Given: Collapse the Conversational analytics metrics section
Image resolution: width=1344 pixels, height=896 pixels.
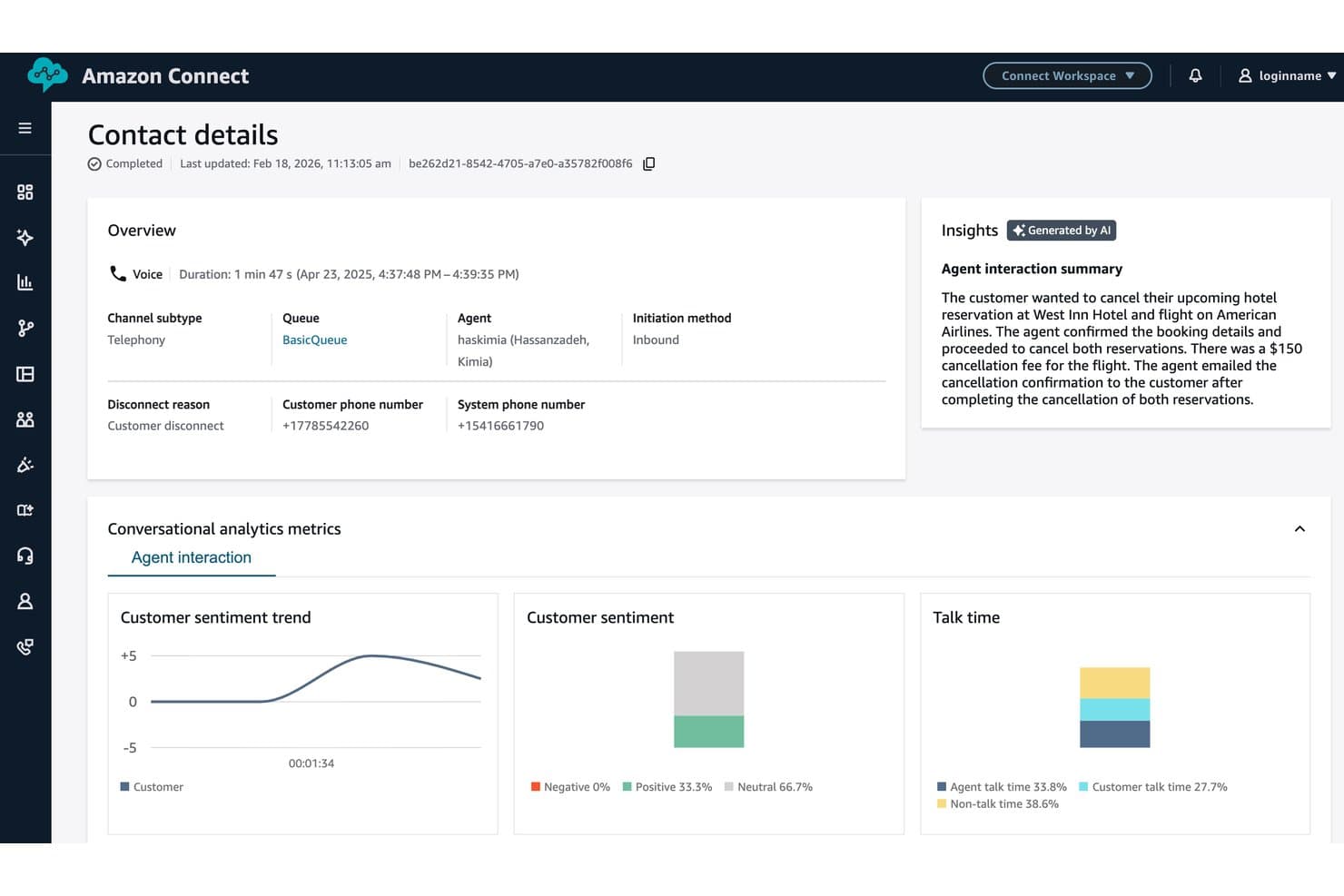Looking at the screenshot, I should click(1300, 529).
